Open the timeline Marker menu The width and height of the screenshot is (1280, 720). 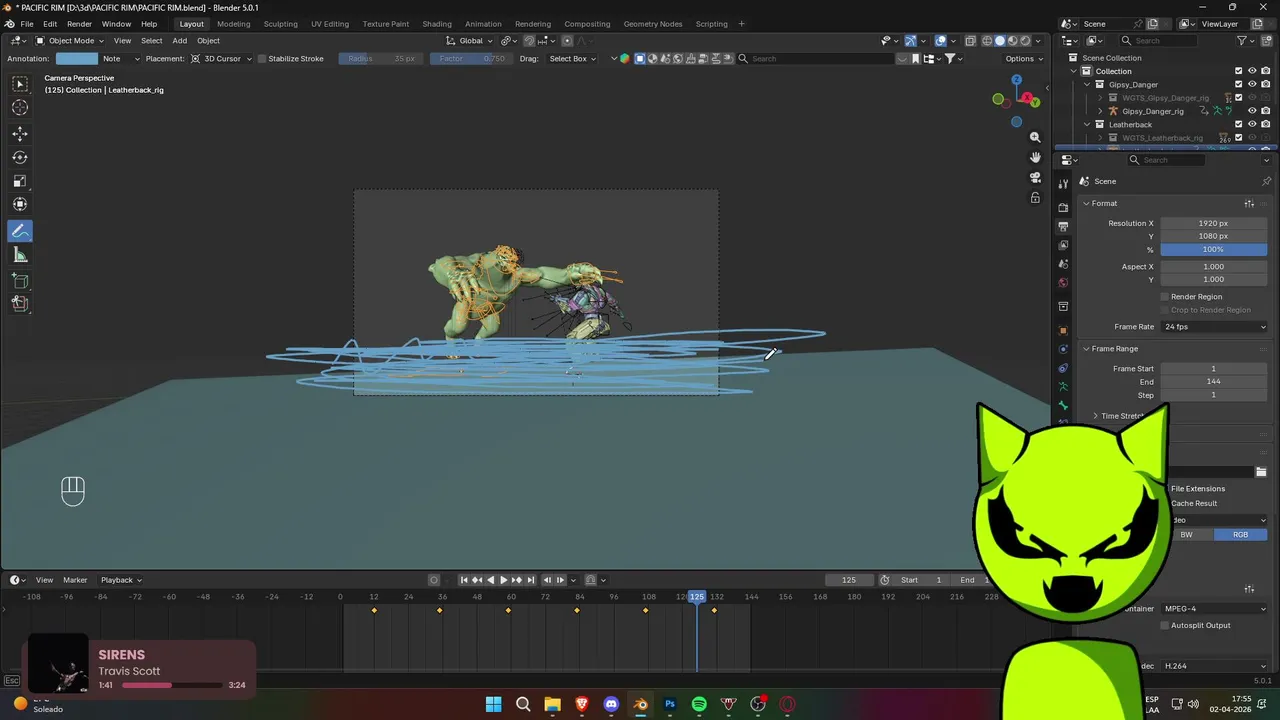(75, 580)
